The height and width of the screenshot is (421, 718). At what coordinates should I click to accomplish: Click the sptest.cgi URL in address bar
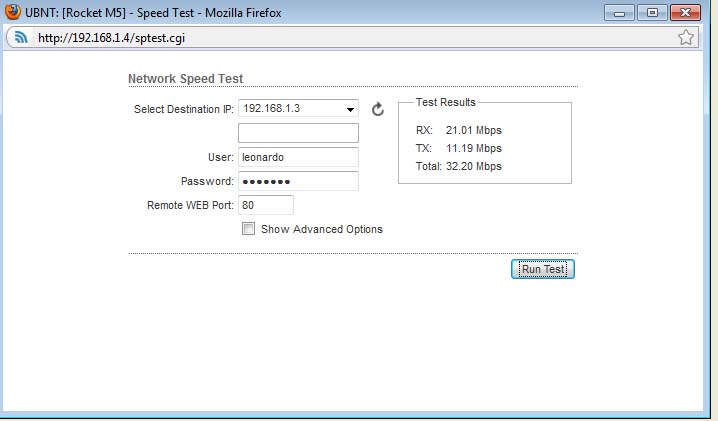(111, 38)
